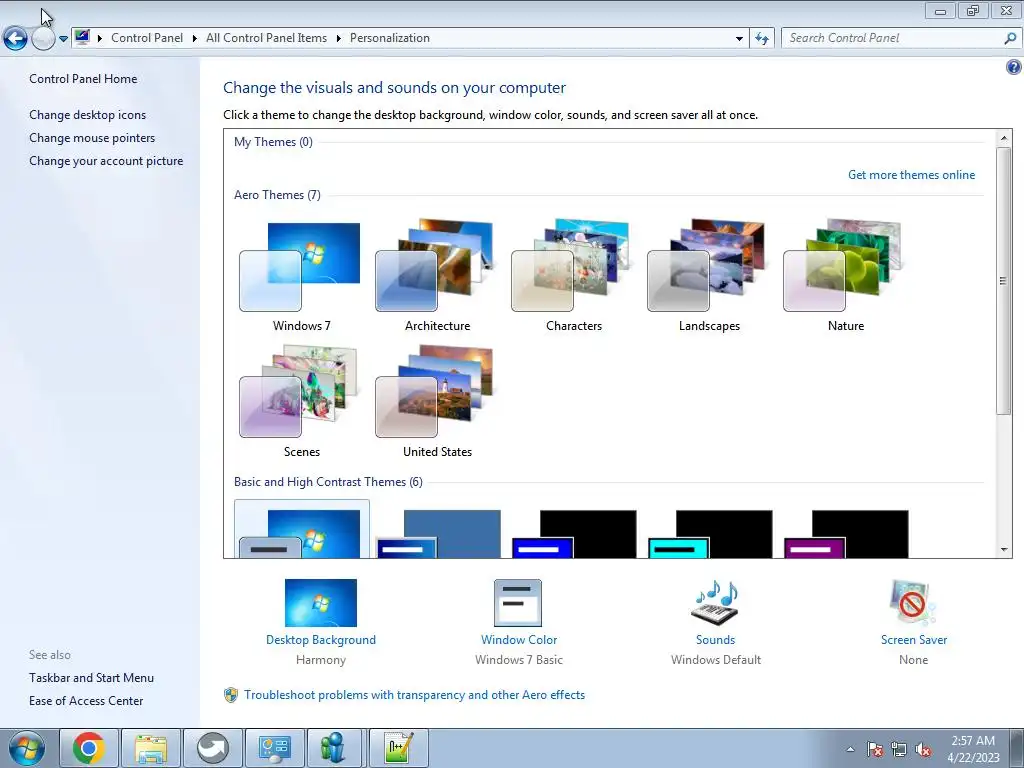Select the high contrast theme with cyan title bar

pyautogui.click(x=710, y=534)
